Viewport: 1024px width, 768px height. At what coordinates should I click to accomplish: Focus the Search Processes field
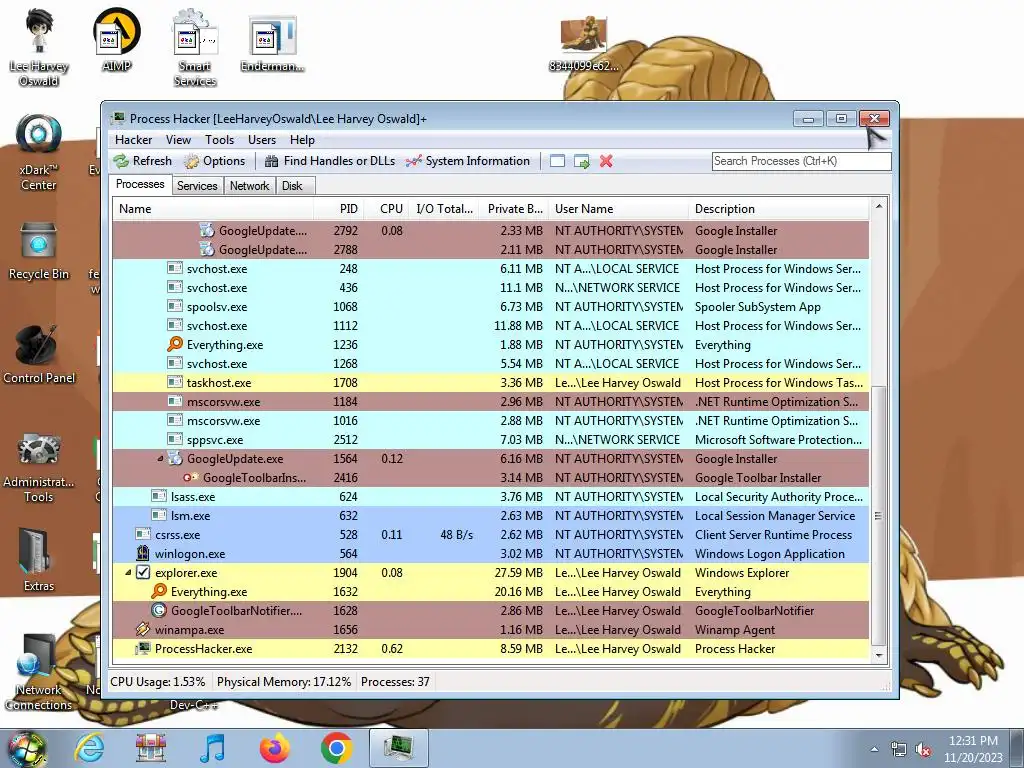pyautogui.click(x=801, y=161)
